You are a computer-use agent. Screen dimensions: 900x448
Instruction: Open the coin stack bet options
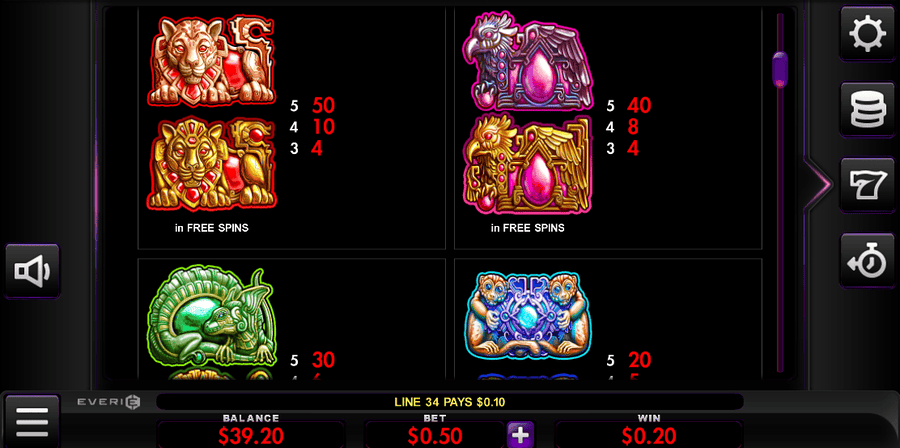[867, 110]
